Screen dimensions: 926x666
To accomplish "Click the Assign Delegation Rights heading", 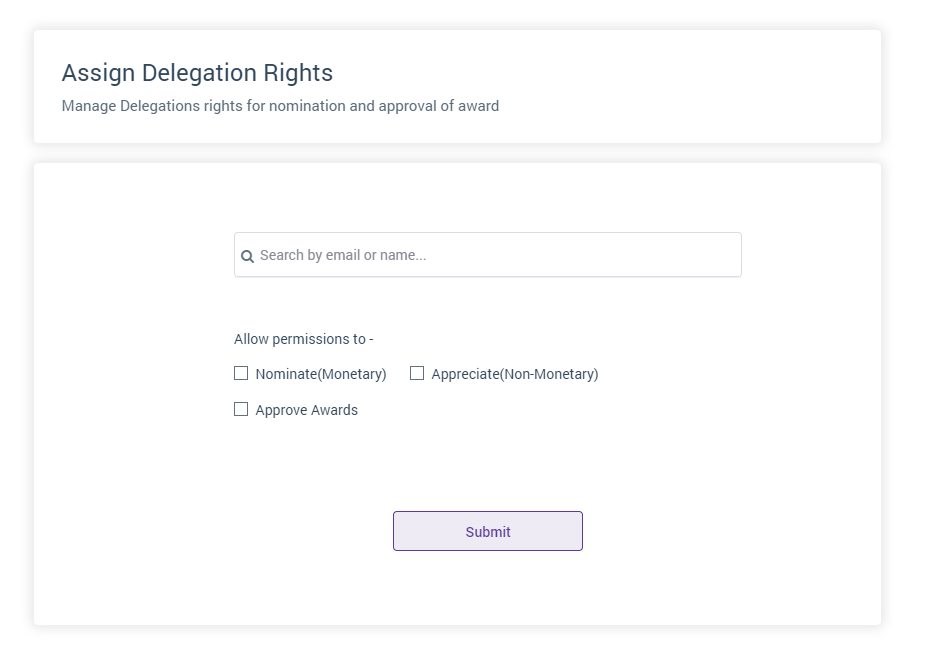I will coord(197,73).
